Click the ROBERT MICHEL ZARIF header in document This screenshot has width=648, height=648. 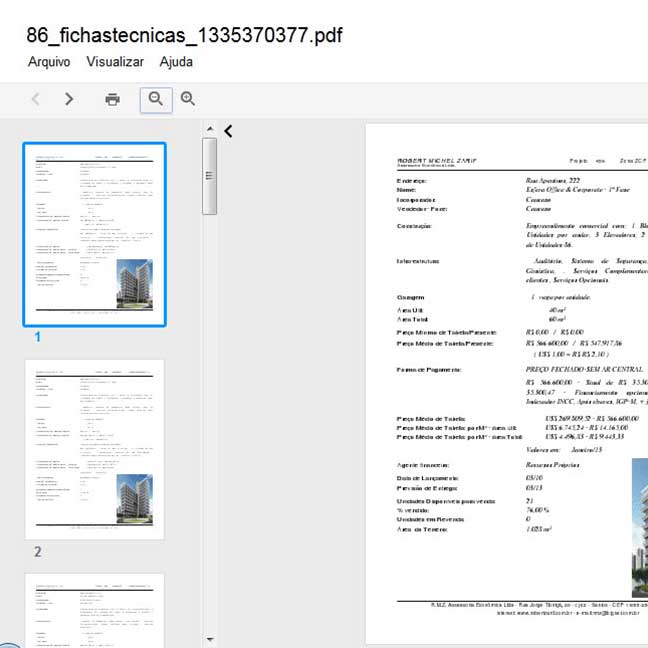coord(440,160)
